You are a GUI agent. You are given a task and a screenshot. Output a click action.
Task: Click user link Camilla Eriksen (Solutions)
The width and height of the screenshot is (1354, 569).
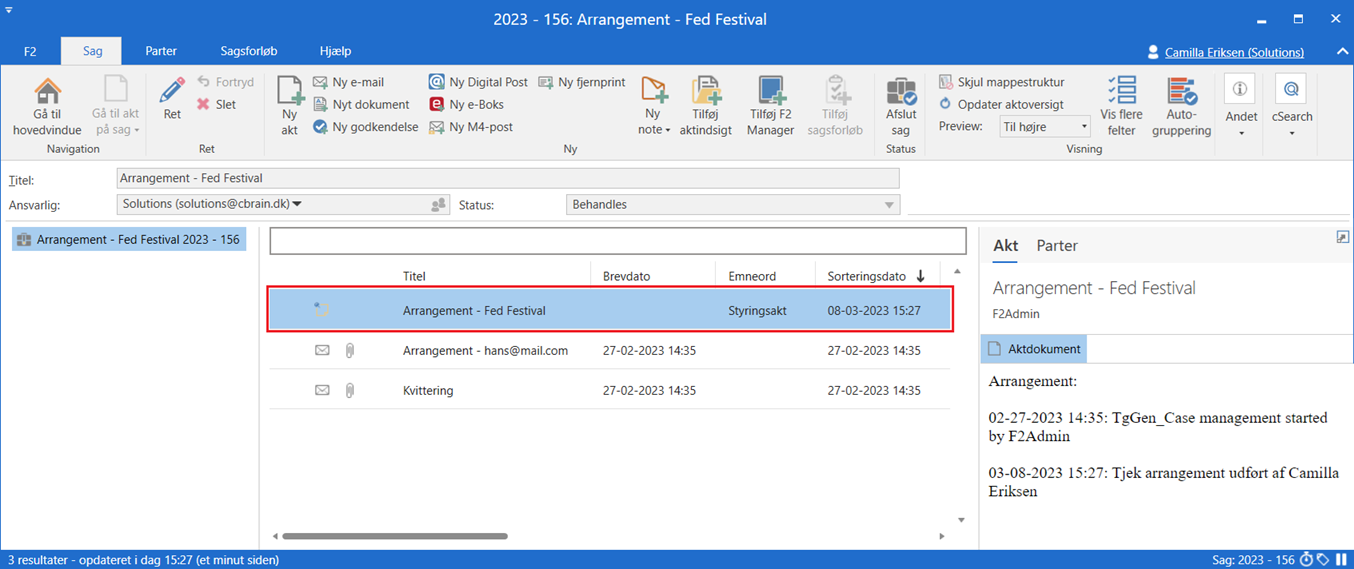(x=1234, y=52)
